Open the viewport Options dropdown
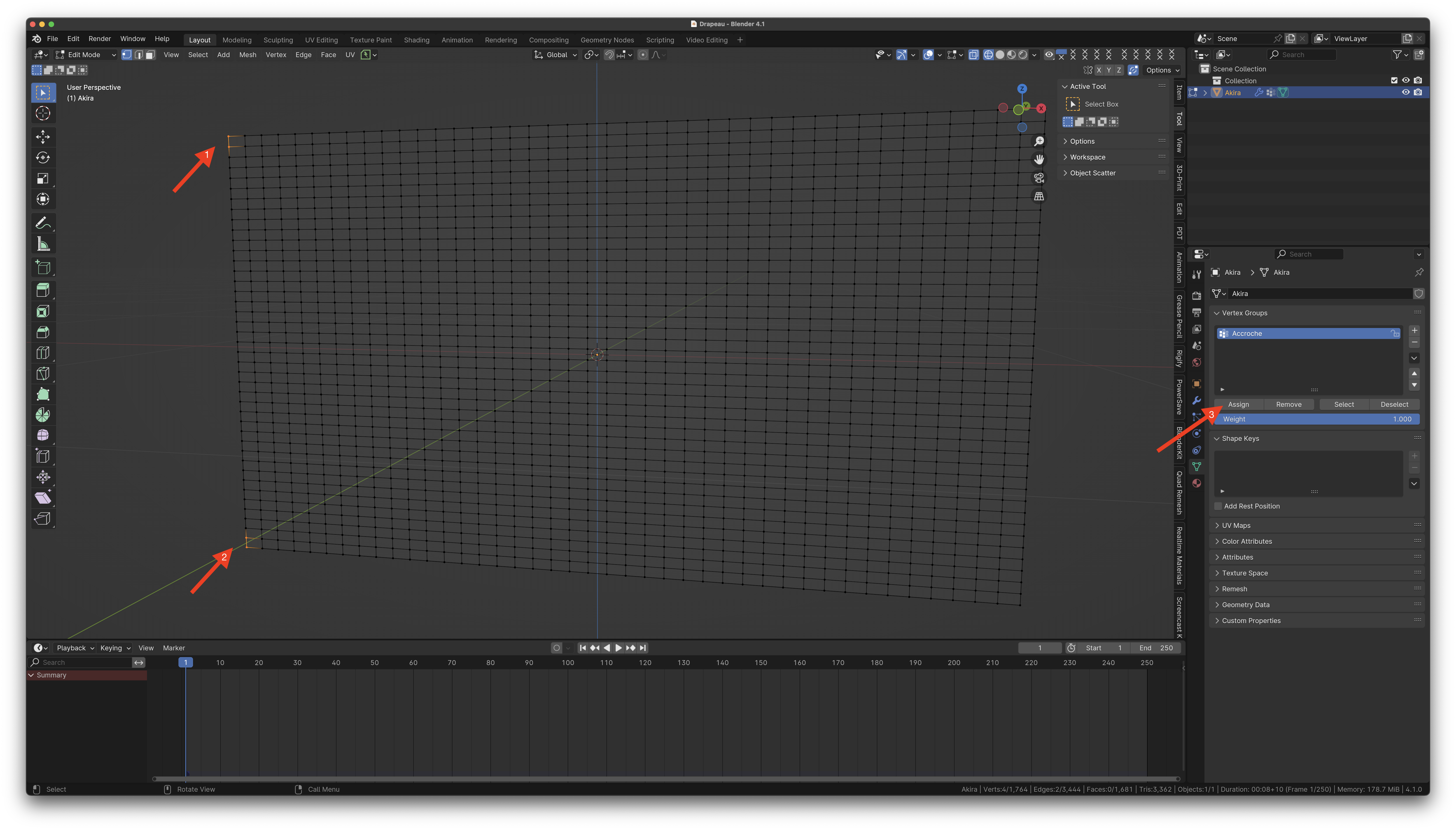The width and height of the screenshot is (1456, 830). 1162,70
